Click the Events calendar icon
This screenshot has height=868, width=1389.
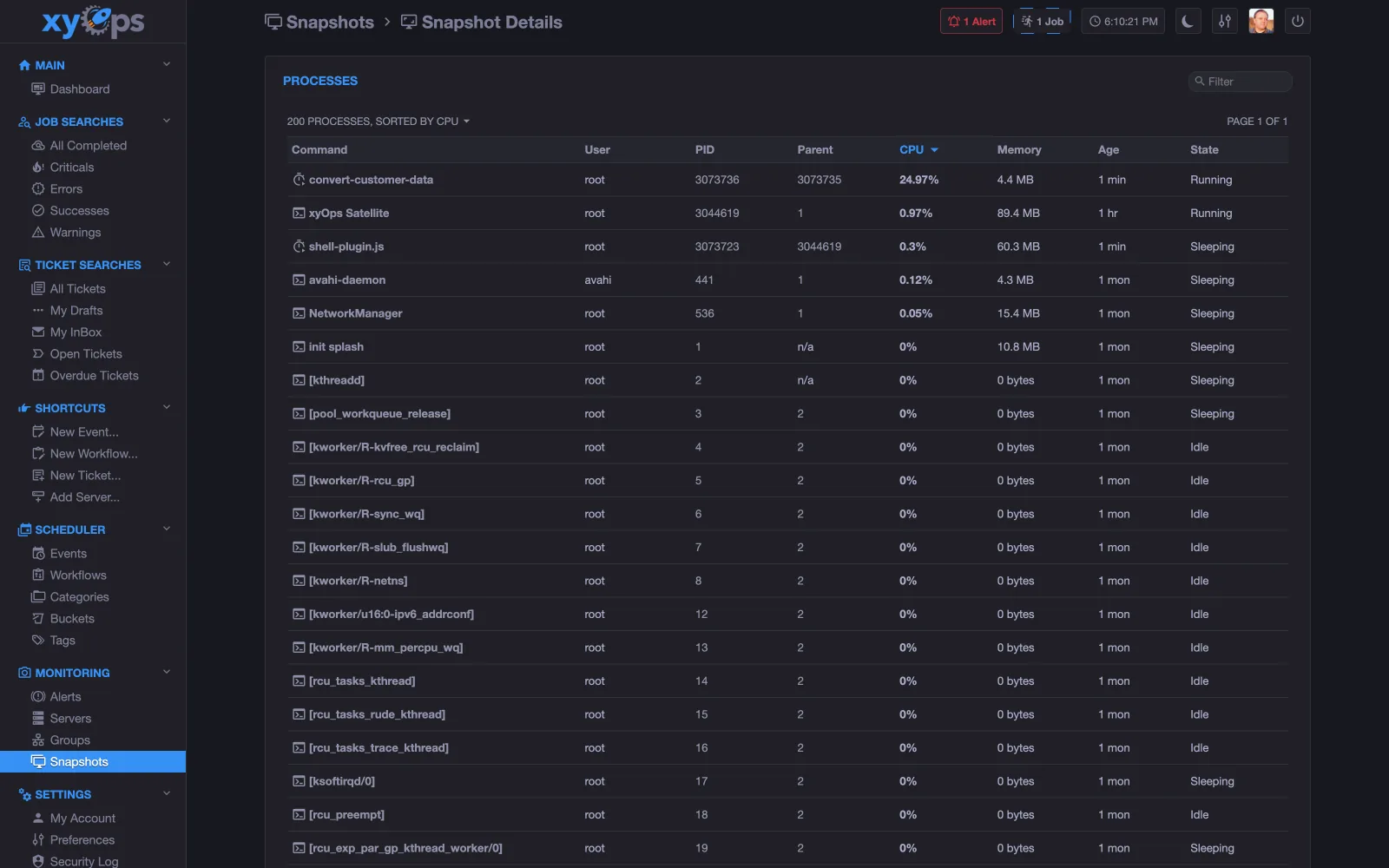coord(38,553)
